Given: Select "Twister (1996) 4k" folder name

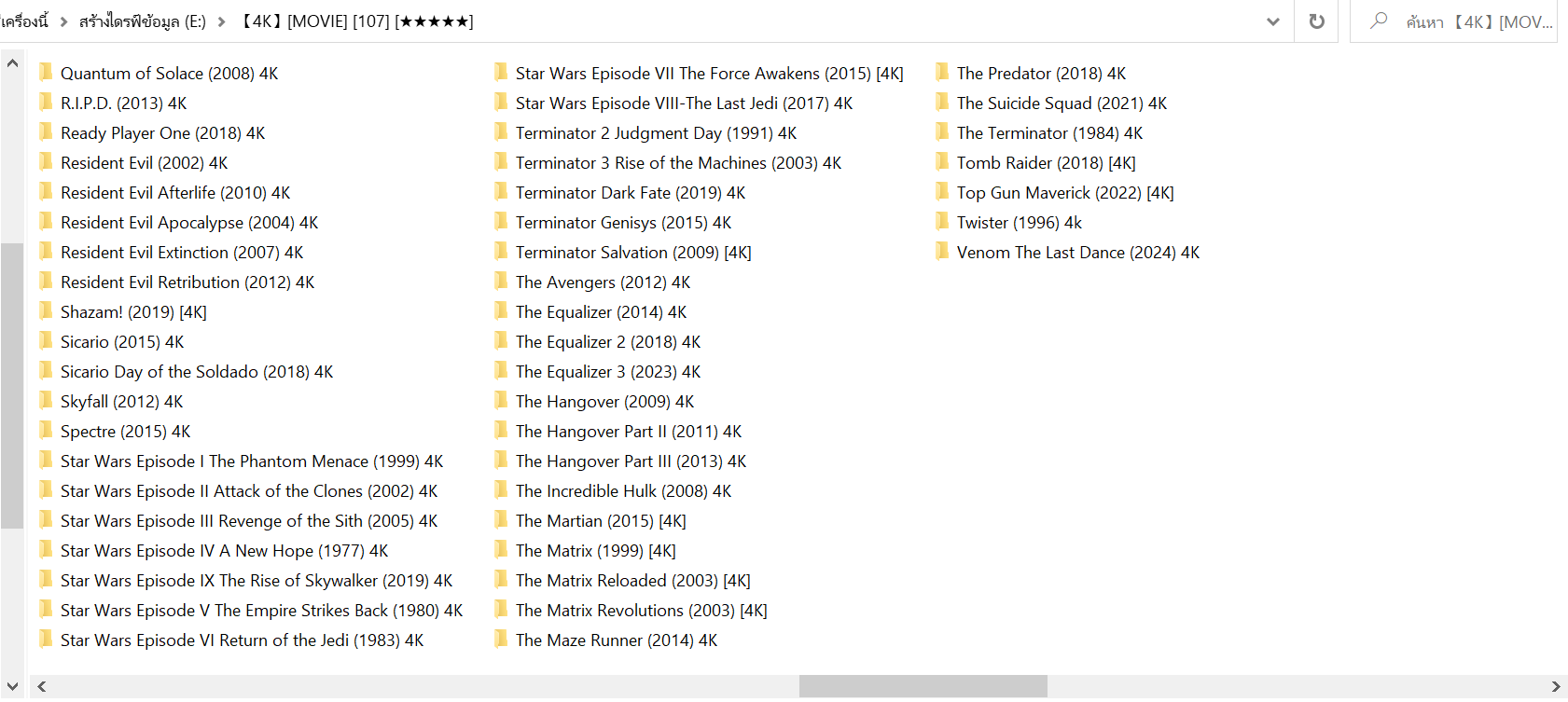Looking at the screenshot, I should coord(1020,223).
